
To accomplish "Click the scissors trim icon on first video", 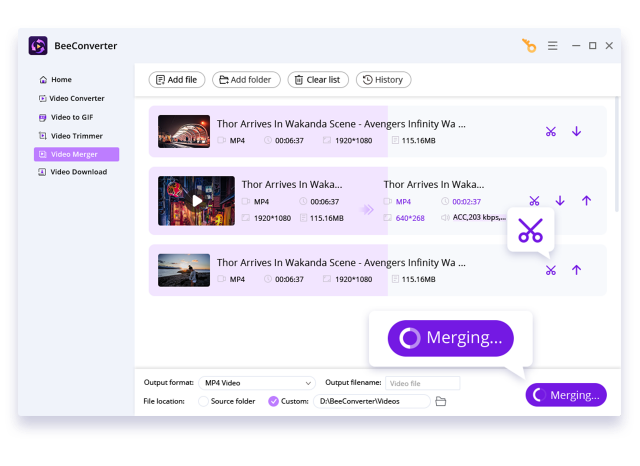I will [550, 132].
